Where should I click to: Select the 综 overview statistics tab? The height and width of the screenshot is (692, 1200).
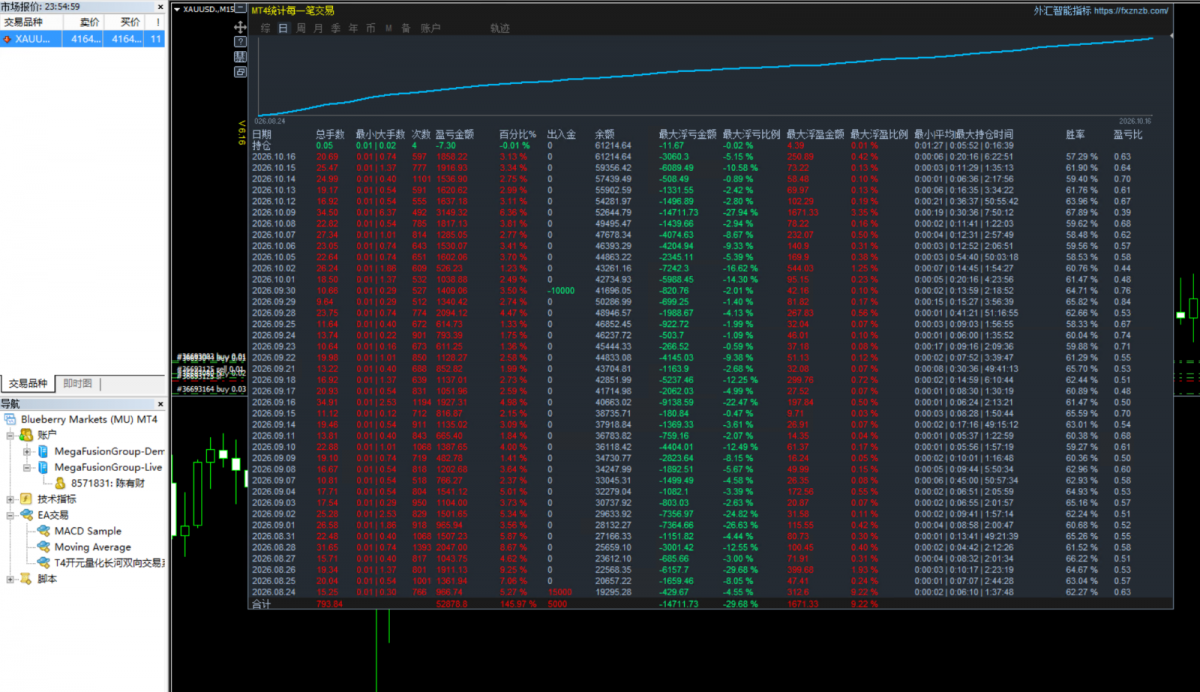pos(266,28)
